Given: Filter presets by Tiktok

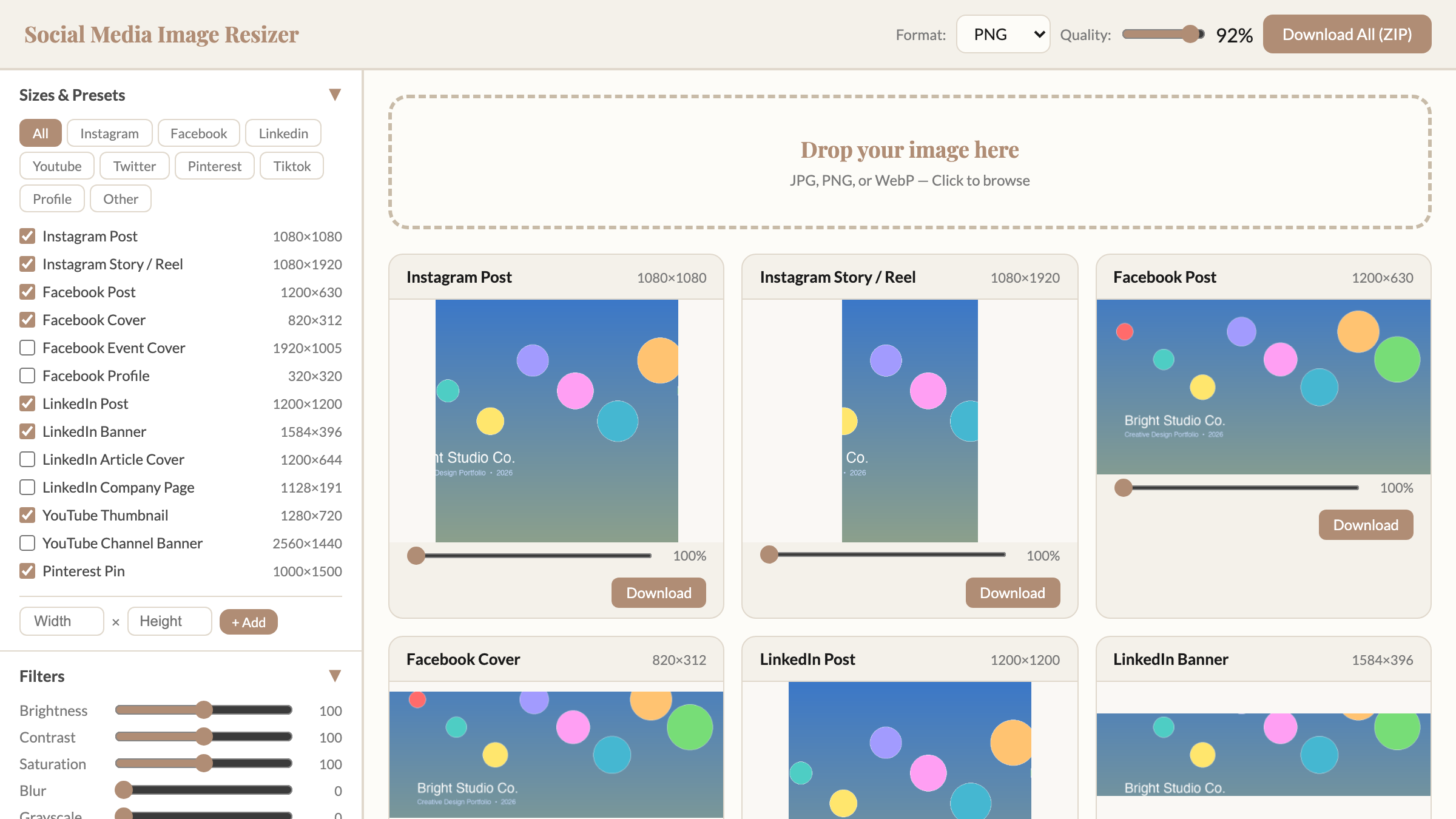Looking at the screenshot, I should click(292, 166).
